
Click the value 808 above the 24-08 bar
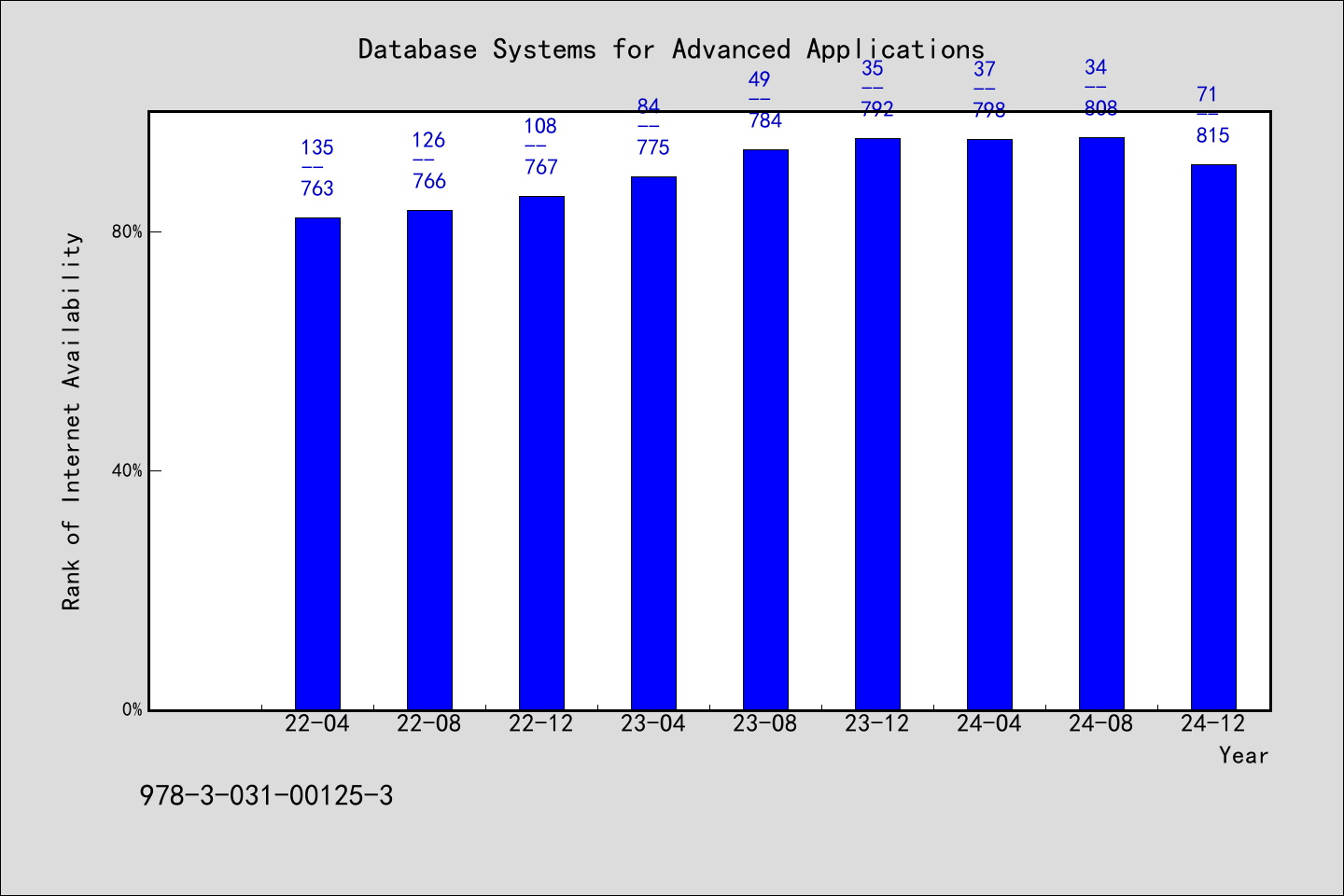pos(1101,108)
